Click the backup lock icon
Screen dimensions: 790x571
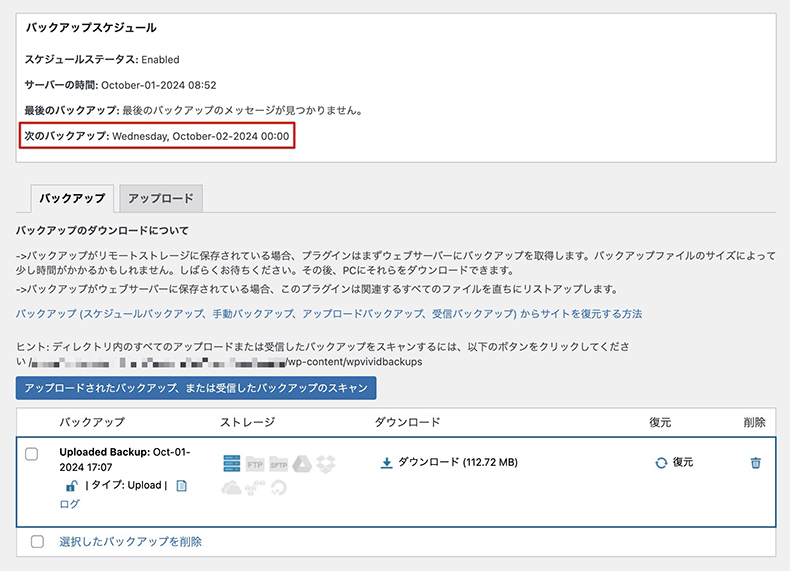pyautogui.click(x=72, y=486)
